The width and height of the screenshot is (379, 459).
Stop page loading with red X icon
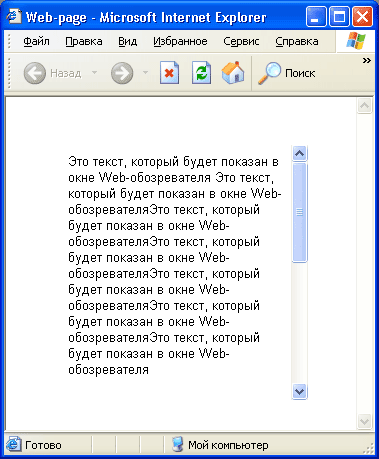(169, 72)
